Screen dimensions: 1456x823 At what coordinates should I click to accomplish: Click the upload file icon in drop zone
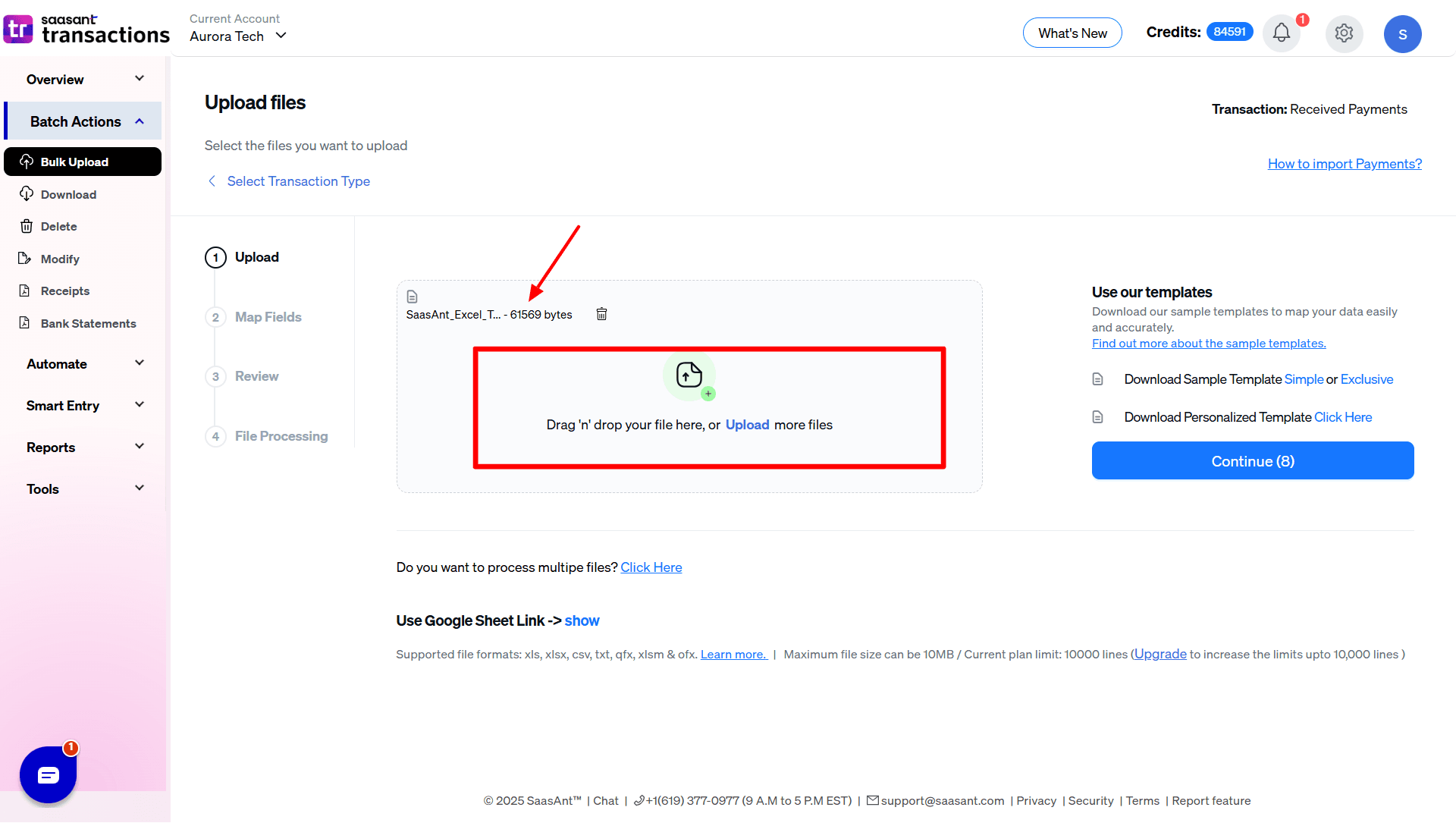tap(689, 375)
